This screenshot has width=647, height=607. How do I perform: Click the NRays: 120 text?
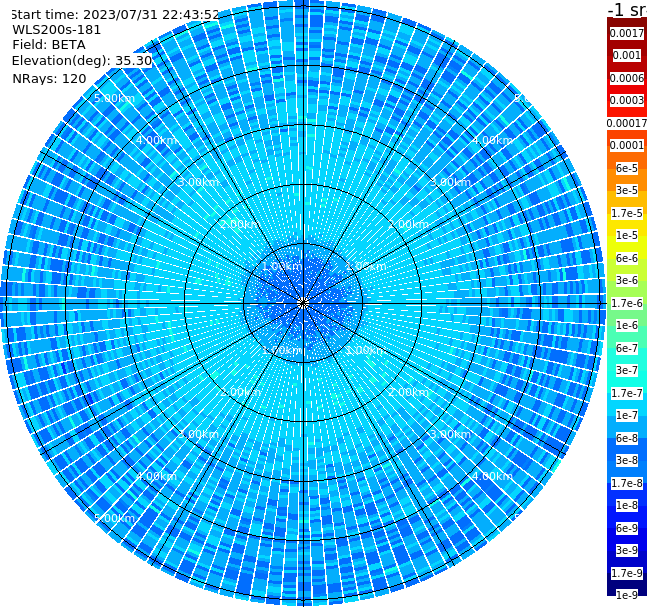pos(49,78)
